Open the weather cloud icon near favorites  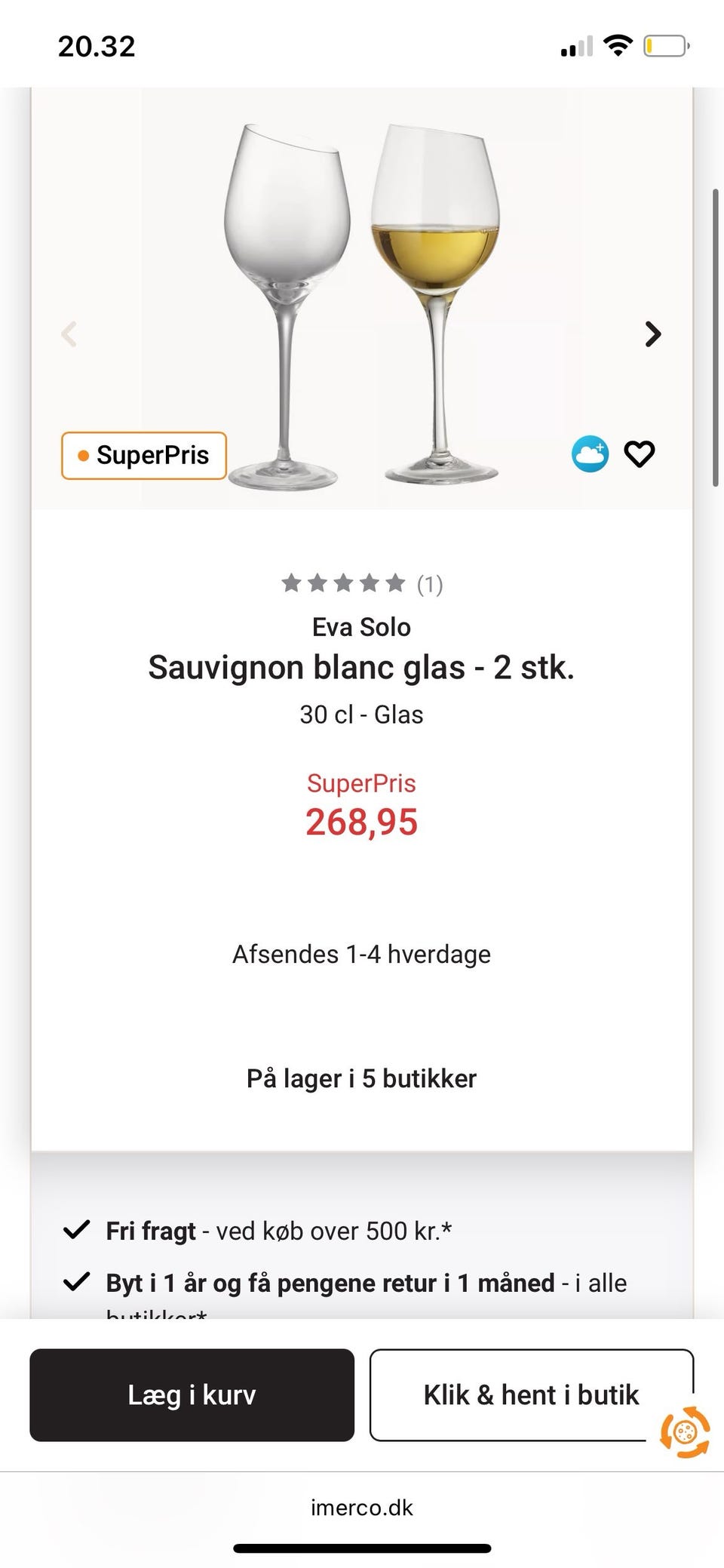click(590, 454)
